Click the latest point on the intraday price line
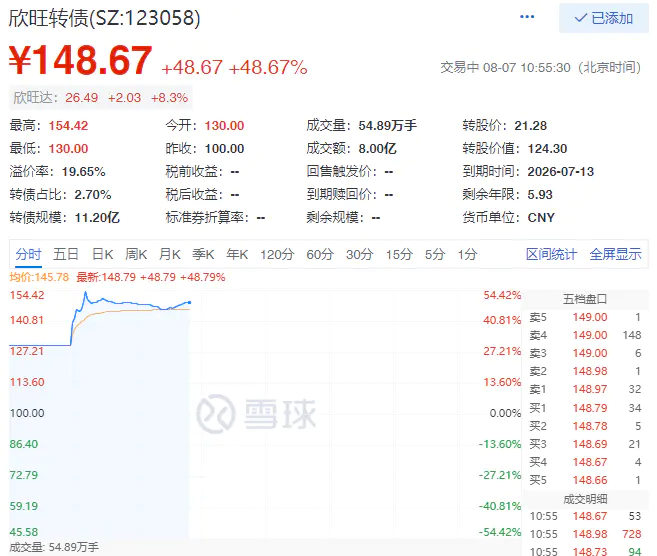 pos(189,302)
